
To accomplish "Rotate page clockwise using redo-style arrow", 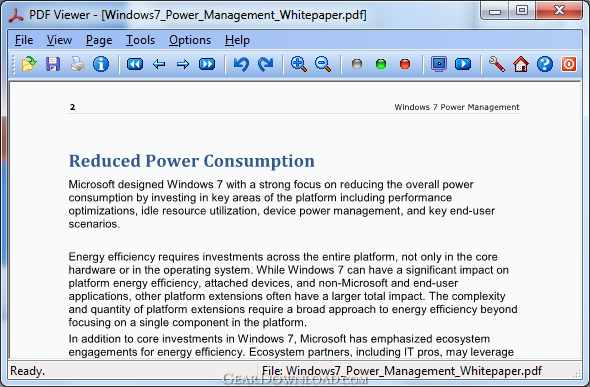I will tap(265, 64).
